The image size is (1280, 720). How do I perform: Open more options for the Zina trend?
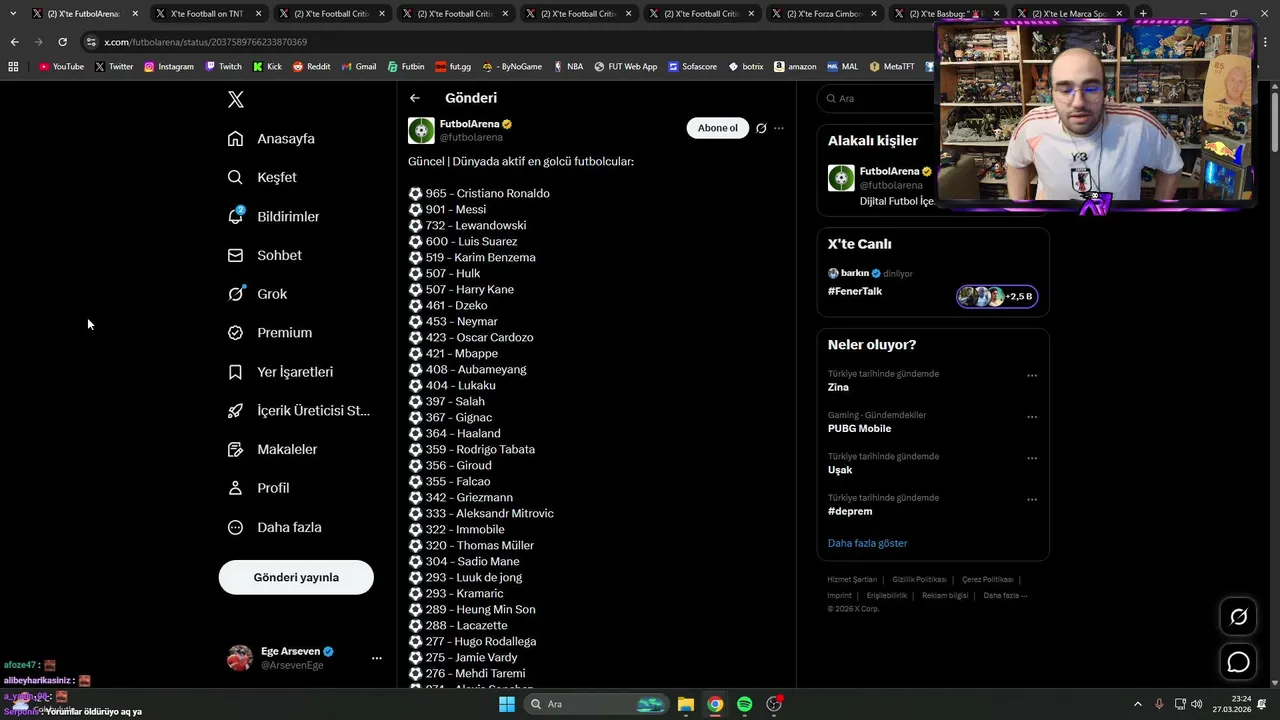pos(1032,376)
